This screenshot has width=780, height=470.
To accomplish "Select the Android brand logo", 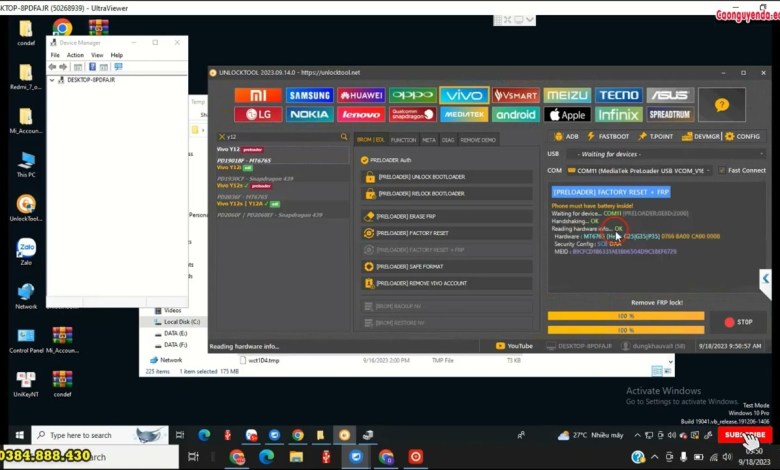I will coord(515,114).
